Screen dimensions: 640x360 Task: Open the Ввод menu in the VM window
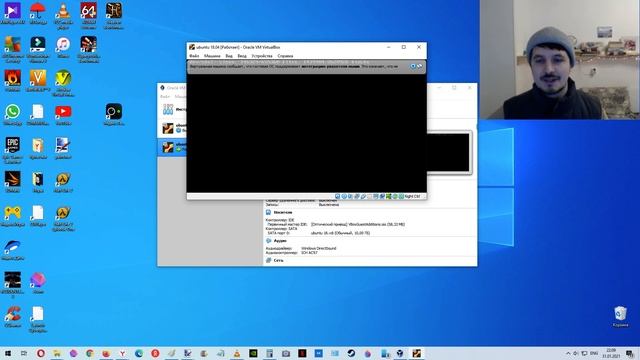(x=242, y=56)
